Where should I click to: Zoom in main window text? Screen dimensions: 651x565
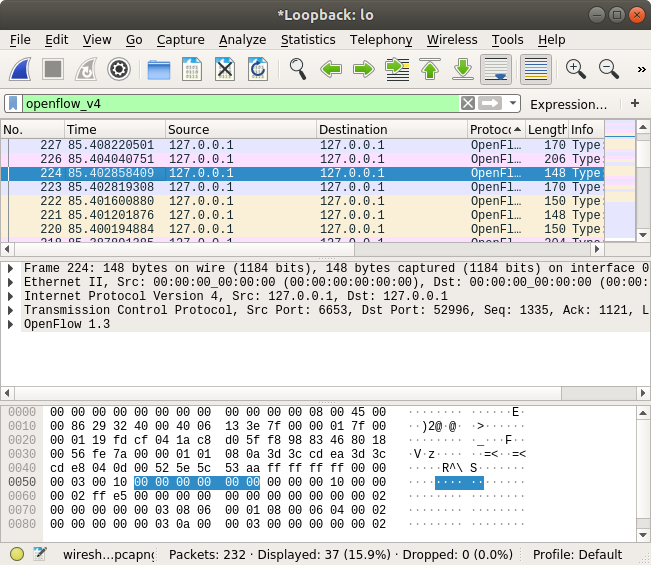coord(576,69)
